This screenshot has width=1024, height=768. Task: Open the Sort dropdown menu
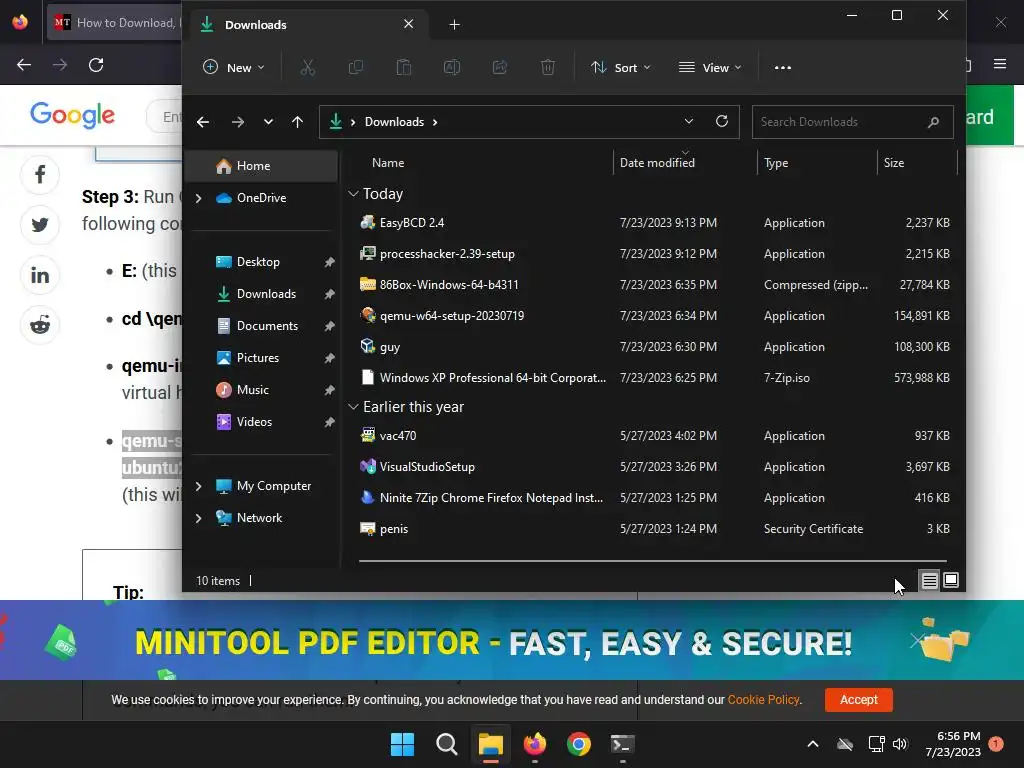point(620,67)
